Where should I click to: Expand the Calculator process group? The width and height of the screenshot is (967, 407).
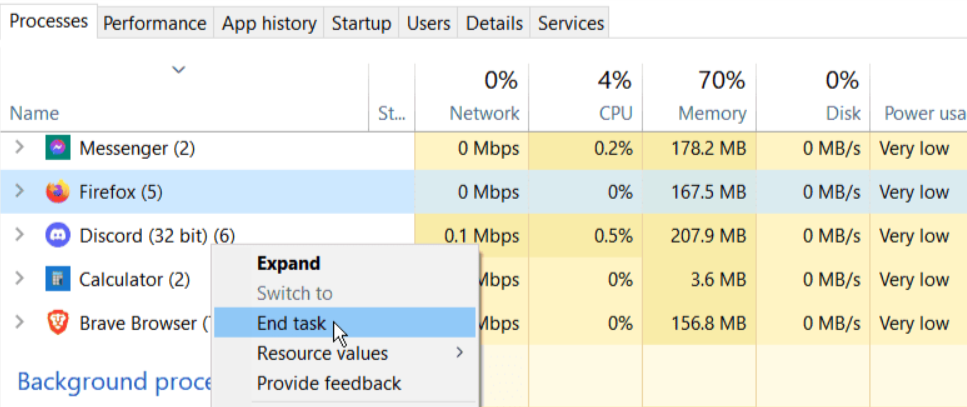(x=18, y=279)
